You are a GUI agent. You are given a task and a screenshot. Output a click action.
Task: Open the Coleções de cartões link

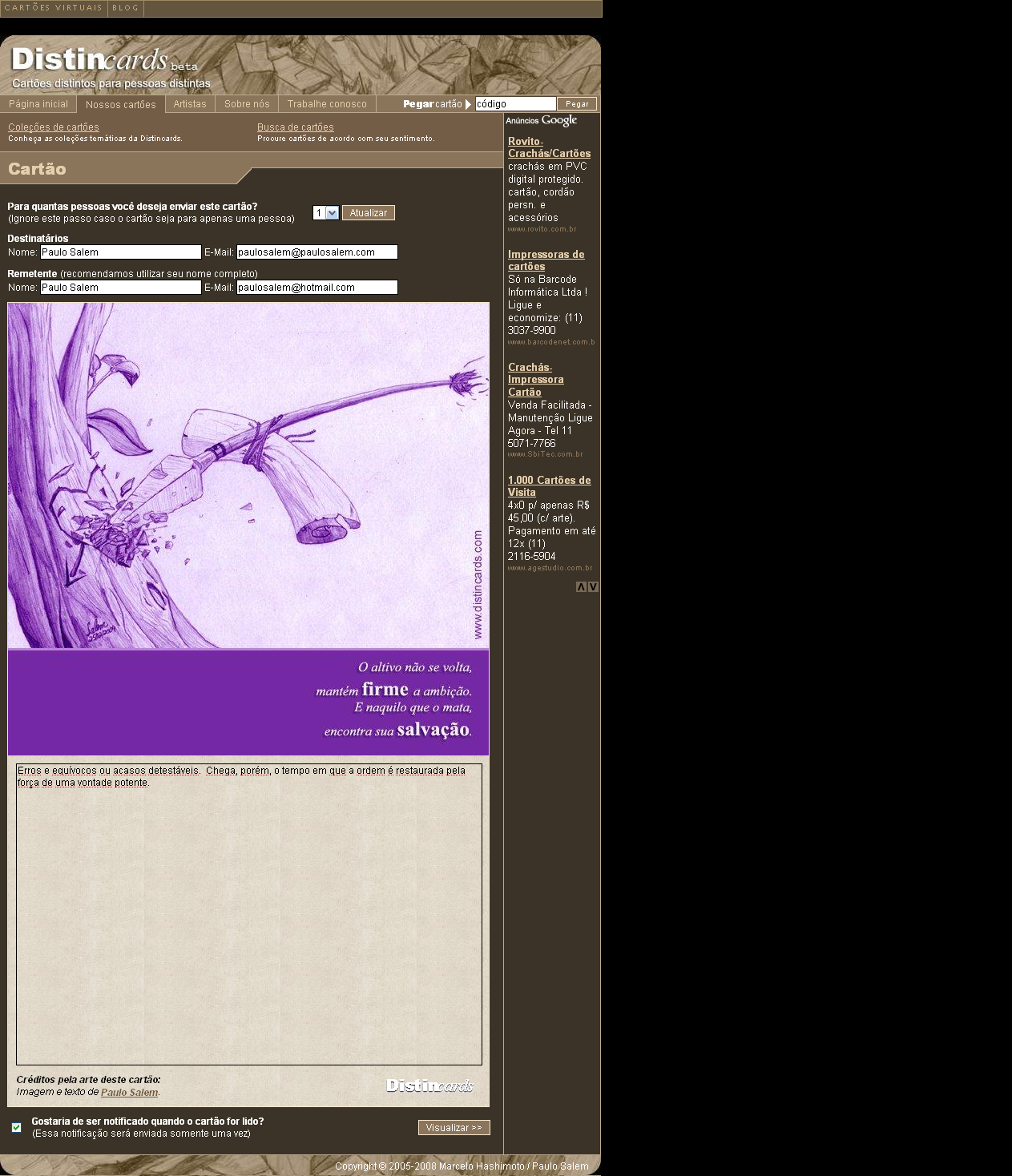click(x=54, y=127)
